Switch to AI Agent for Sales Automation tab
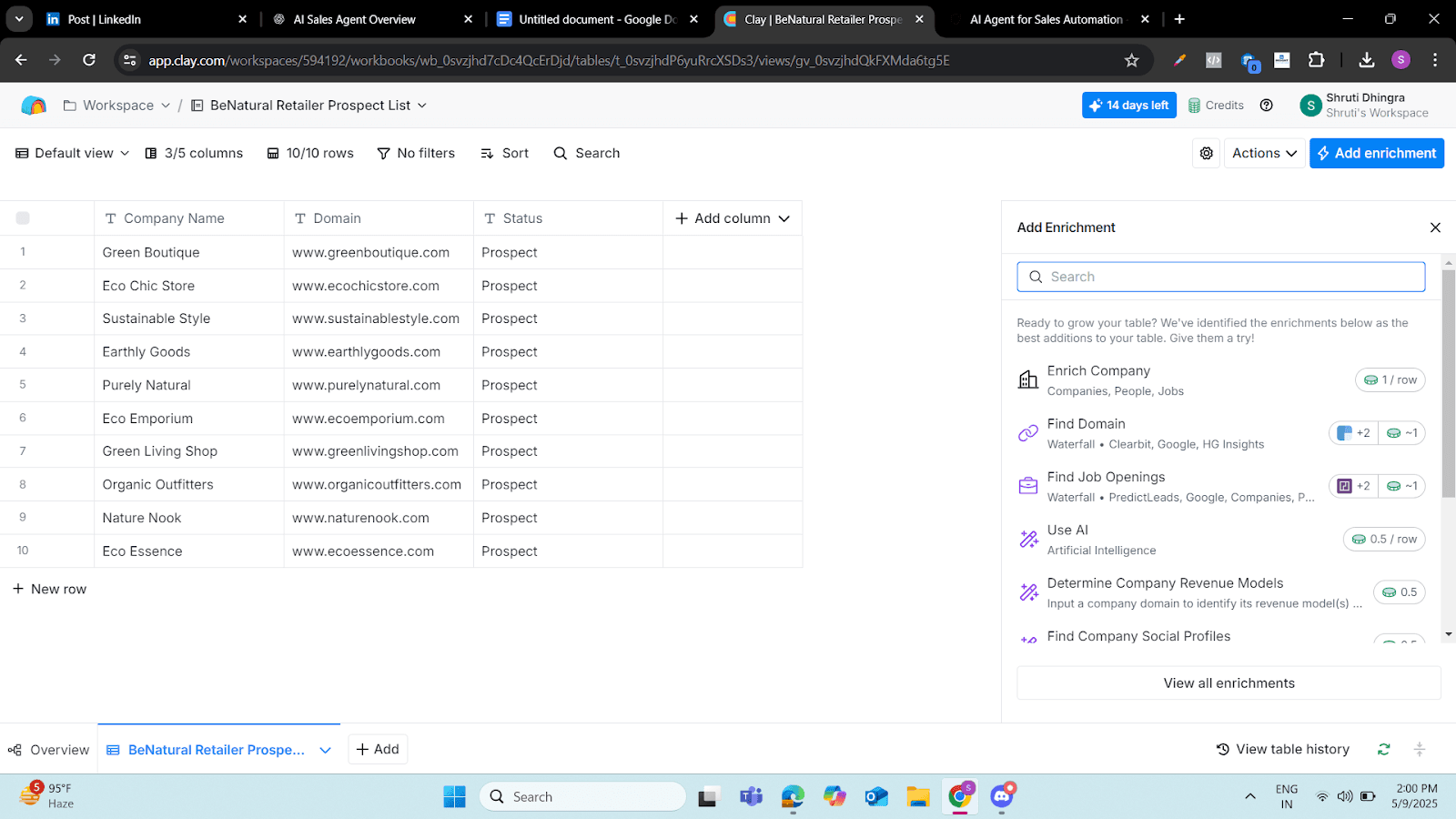 click(x=1049, y=19)
